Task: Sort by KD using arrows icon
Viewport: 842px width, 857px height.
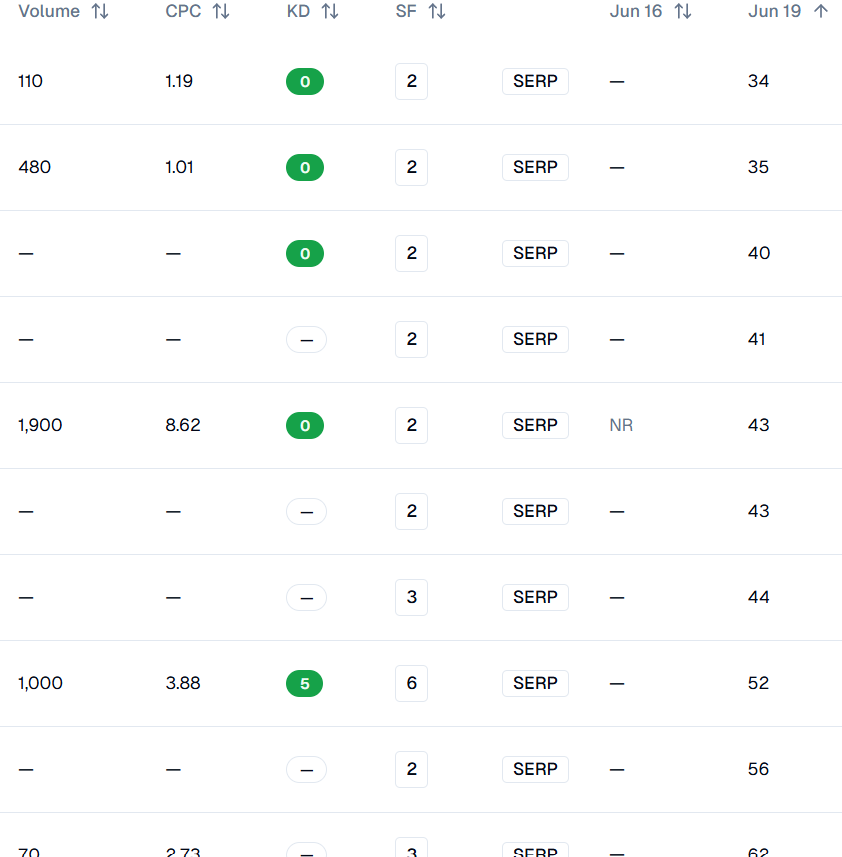Action: (x=329, y=11)
